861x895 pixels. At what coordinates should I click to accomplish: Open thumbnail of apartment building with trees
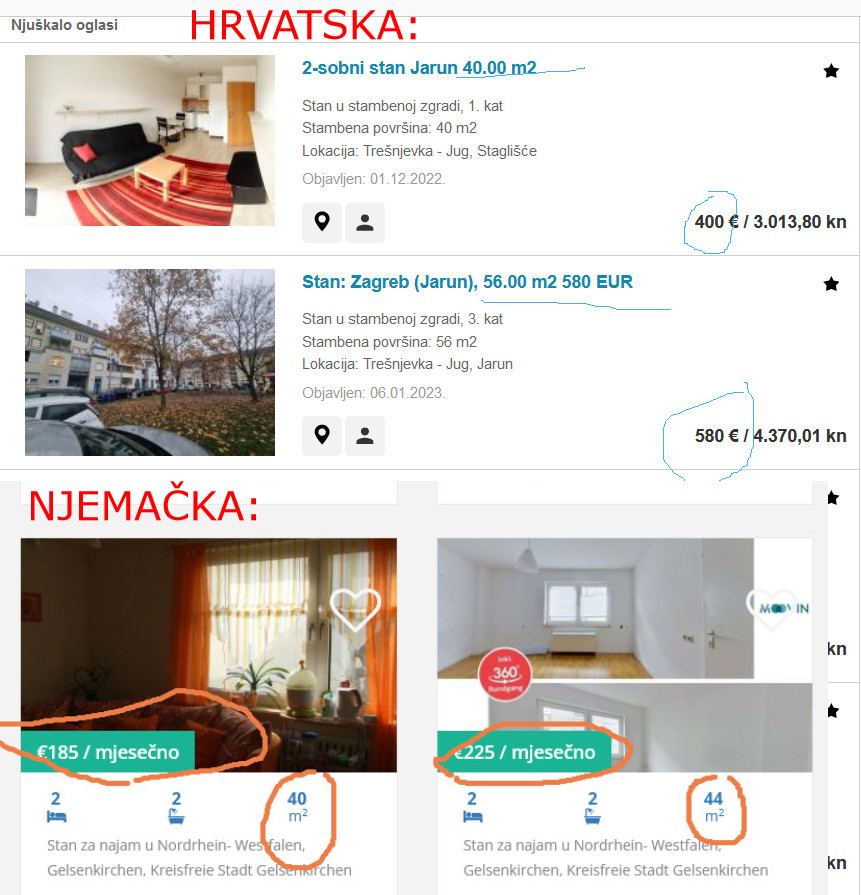point(150,362)
